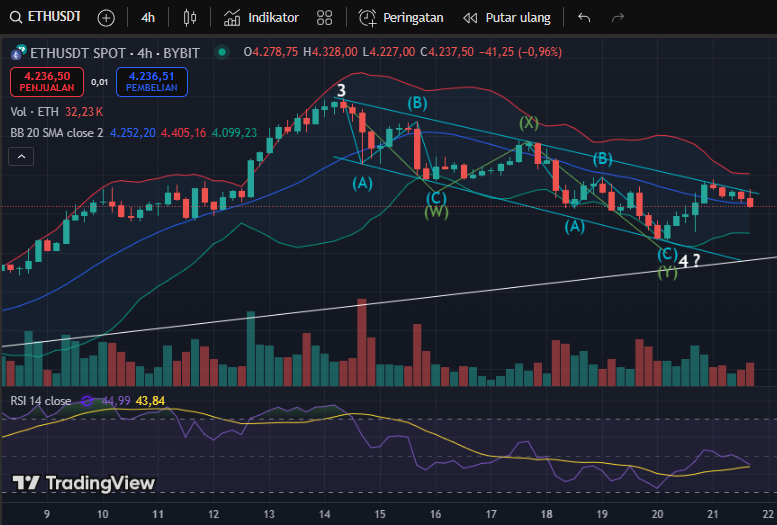This screenshot has height=525, width=777.
Task: Select the Vol · ETH indicator label
Action: (x=34, y=112)
